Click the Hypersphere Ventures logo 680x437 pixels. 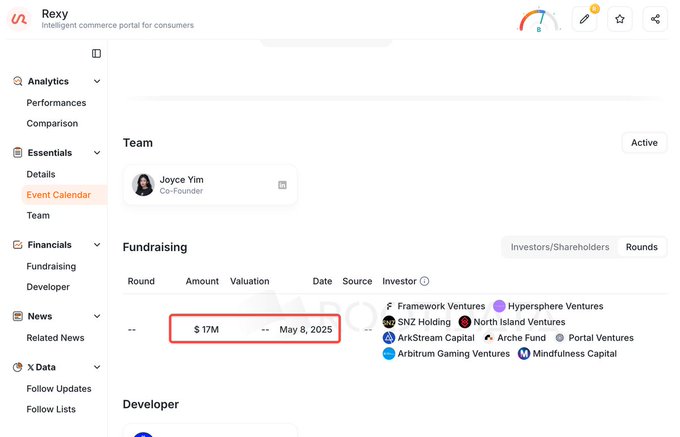pos(499,306)
